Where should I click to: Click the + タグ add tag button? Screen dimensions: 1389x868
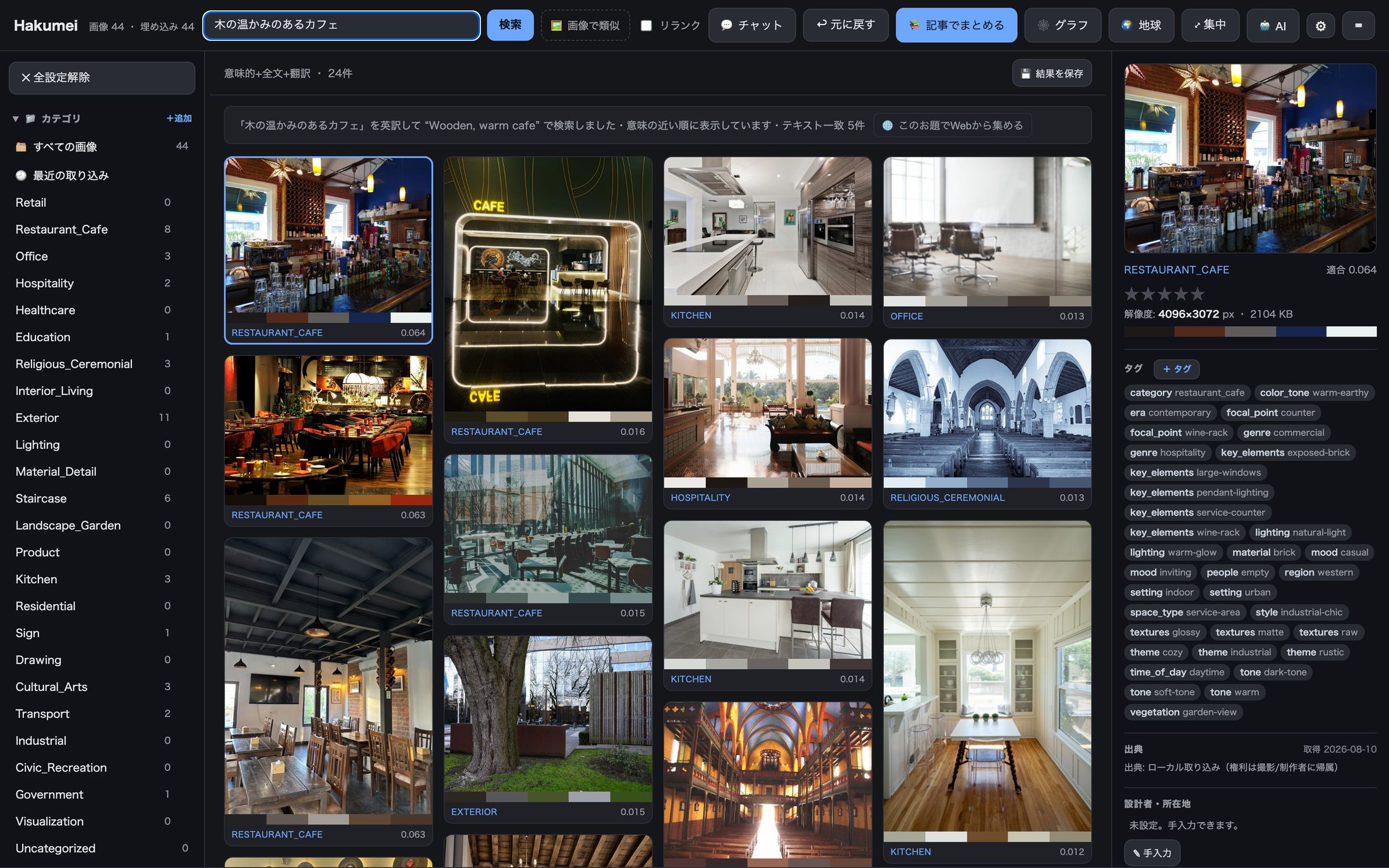(1176, 369)
